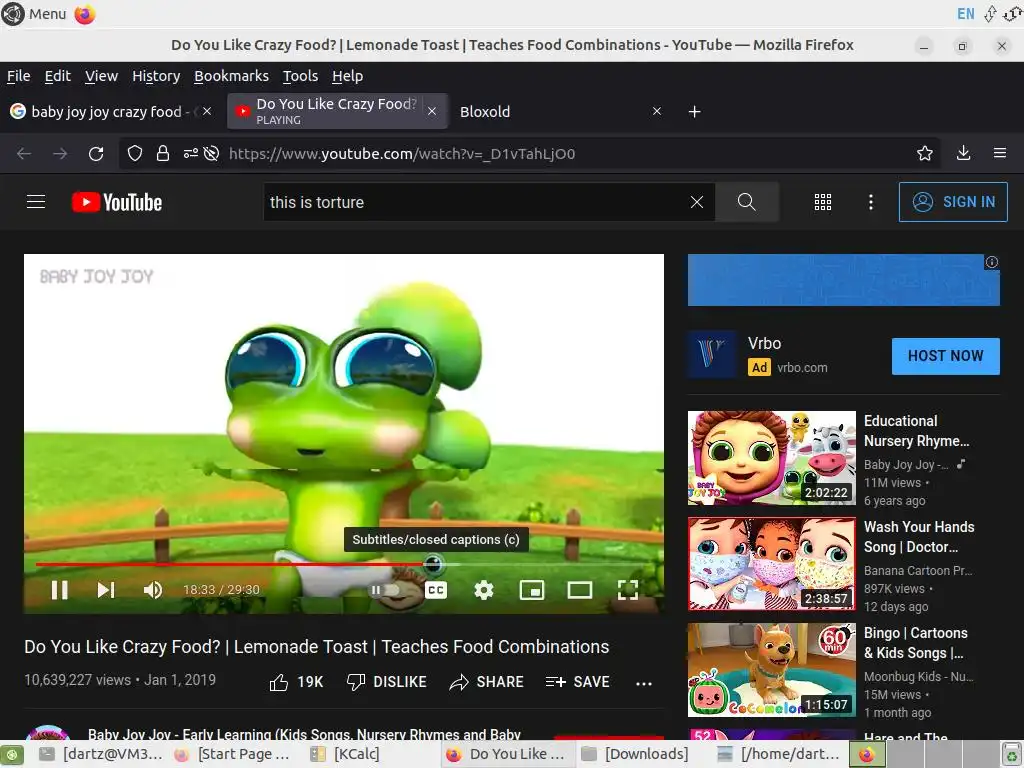The width and height of the screenshot is (1024, 768).
Task: Open Firefox downloads panel
Action: pyautogui.click(x=963, y=153)
